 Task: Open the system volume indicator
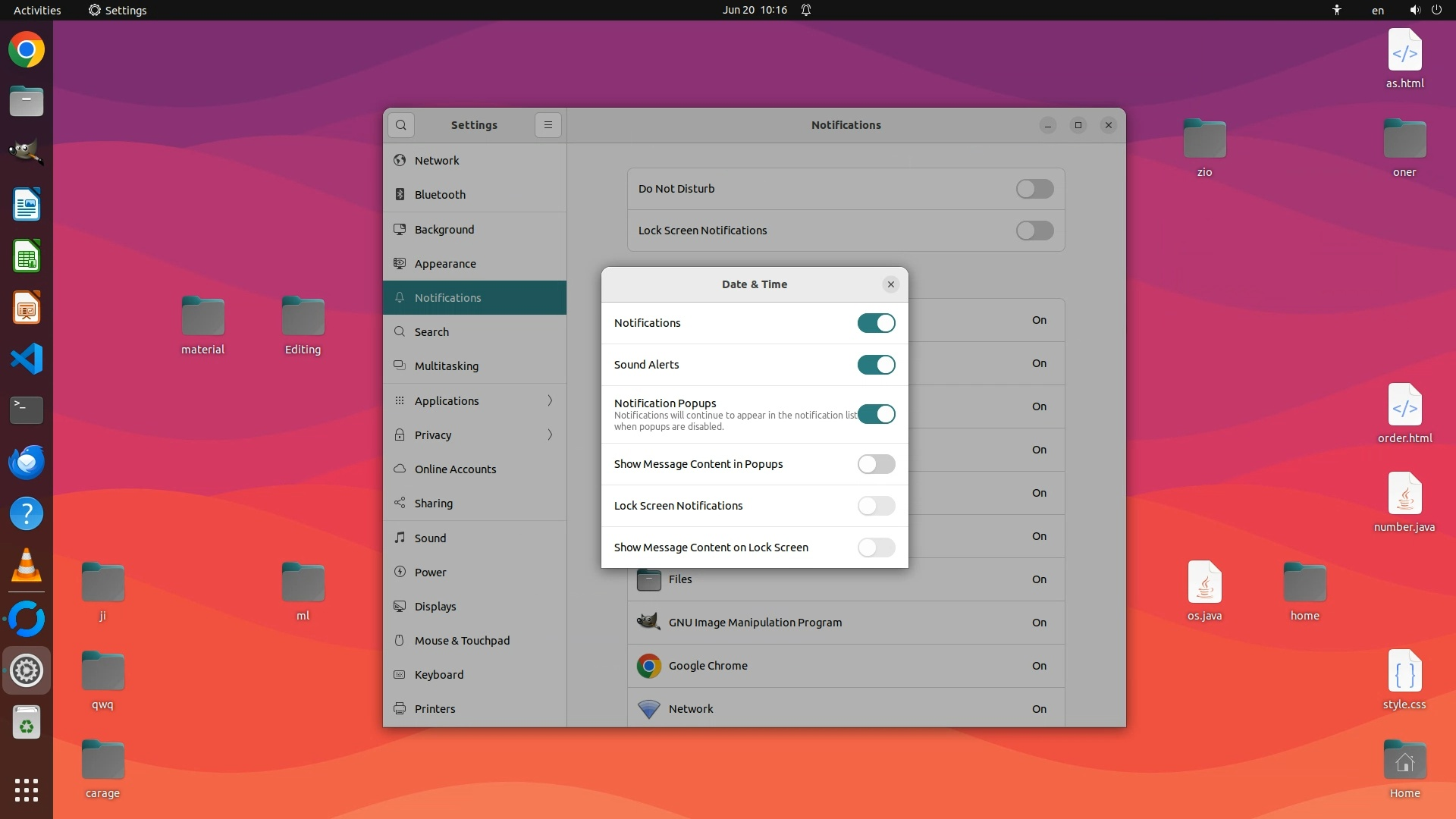click(1414, 10)
